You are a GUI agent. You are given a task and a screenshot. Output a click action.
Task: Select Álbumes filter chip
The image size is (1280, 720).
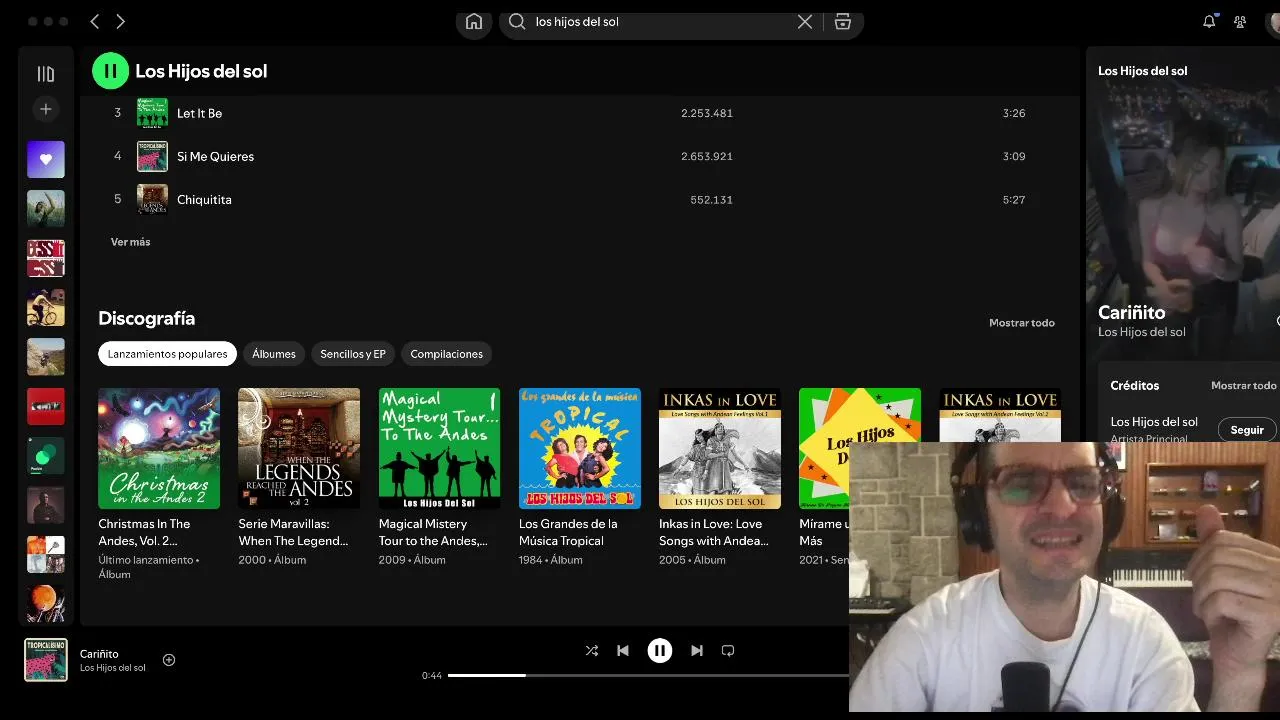coord(274,354)
